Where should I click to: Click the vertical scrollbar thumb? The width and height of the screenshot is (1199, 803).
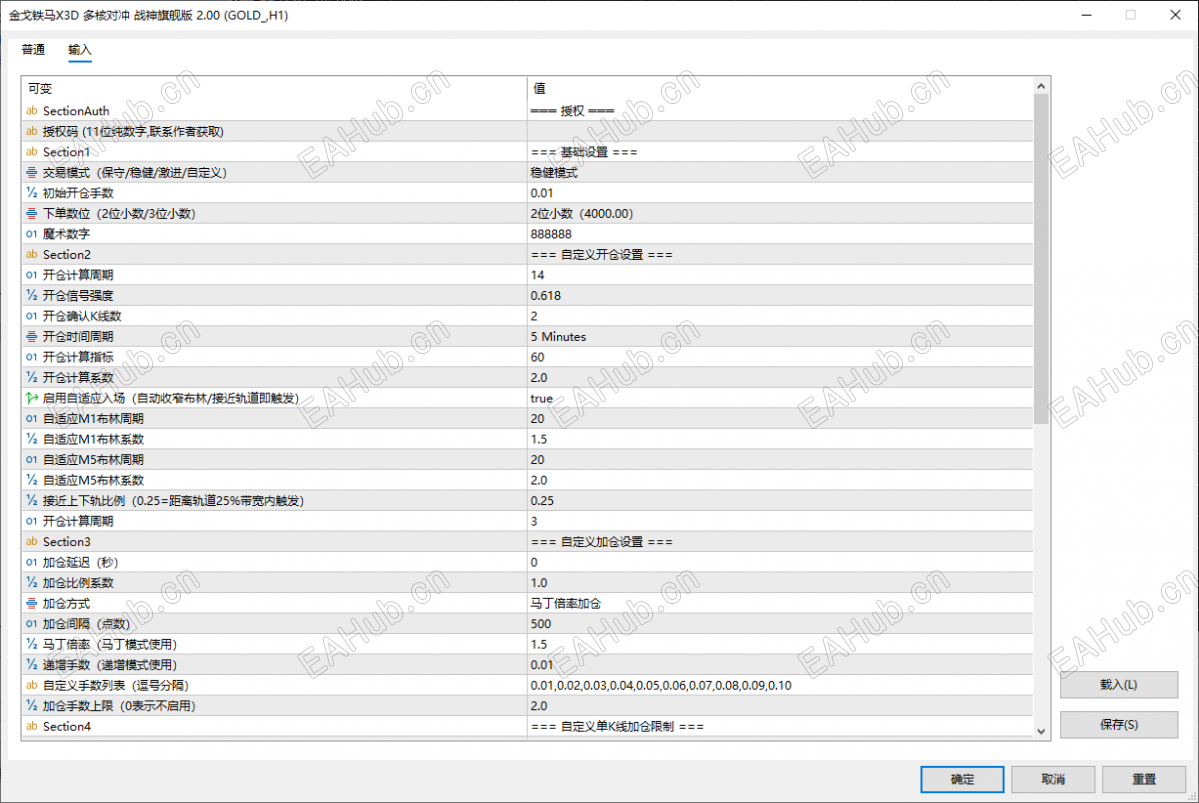click(x=1041, y=258)
